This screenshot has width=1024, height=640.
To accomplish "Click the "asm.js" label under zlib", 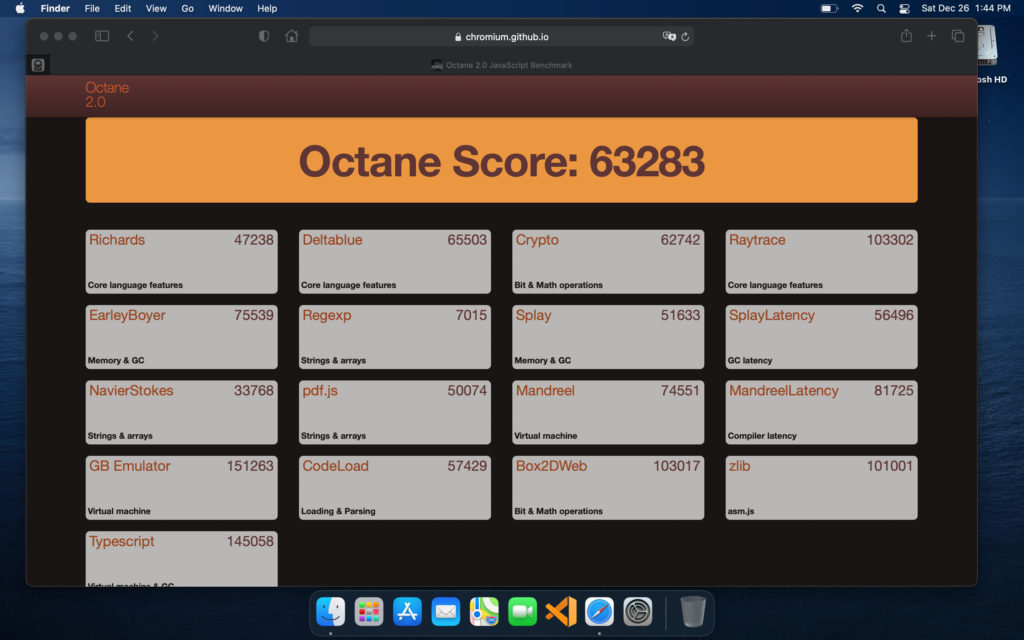I will click(741, 511).
